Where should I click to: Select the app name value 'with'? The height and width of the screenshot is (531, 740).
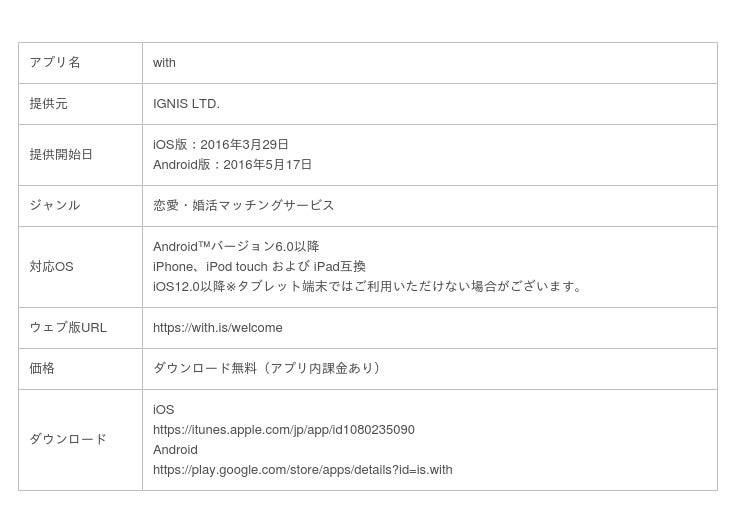[164, 63]
